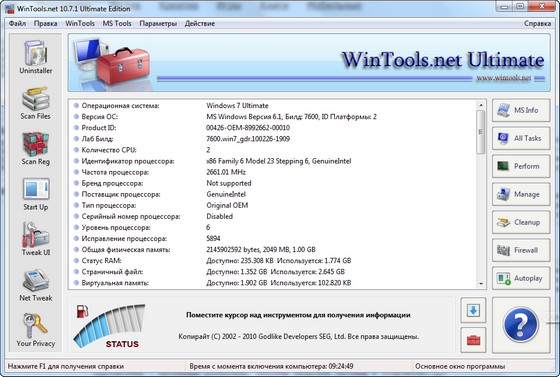The image size is (560, 377).
Task: Open the Файл menu
Action: 17,24
